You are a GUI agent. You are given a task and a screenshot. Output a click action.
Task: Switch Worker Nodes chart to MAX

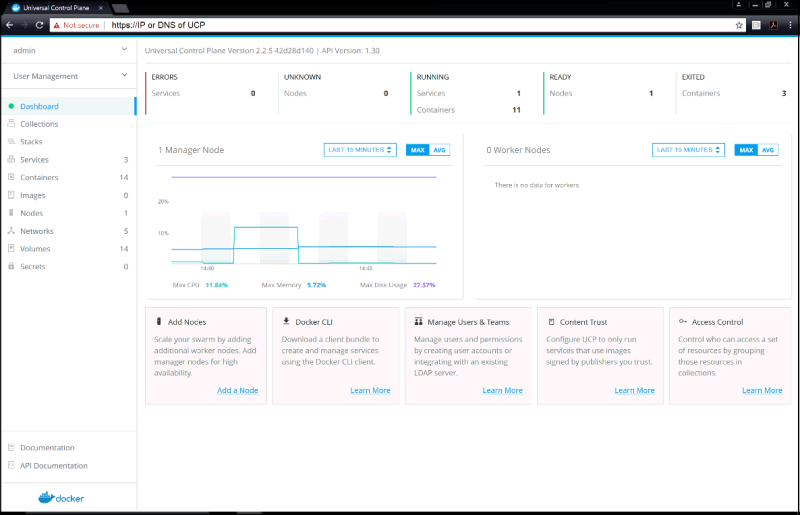click(746, 150)
